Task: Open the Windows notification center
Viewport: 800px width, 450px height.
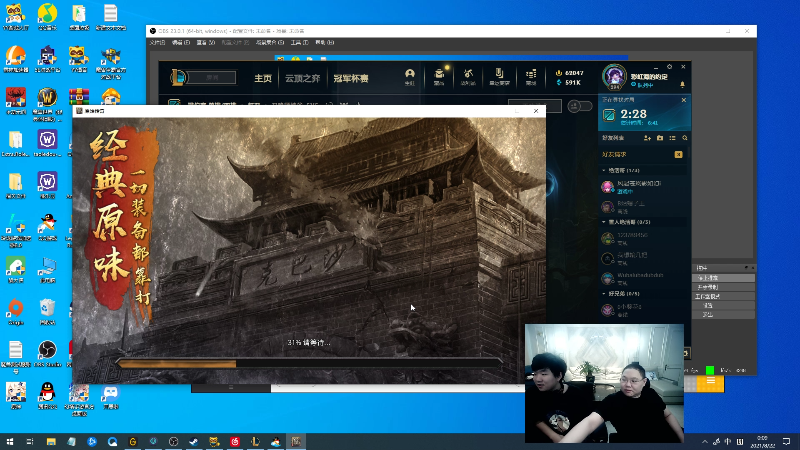Action: pyautogui.click(x=787, y=441)
